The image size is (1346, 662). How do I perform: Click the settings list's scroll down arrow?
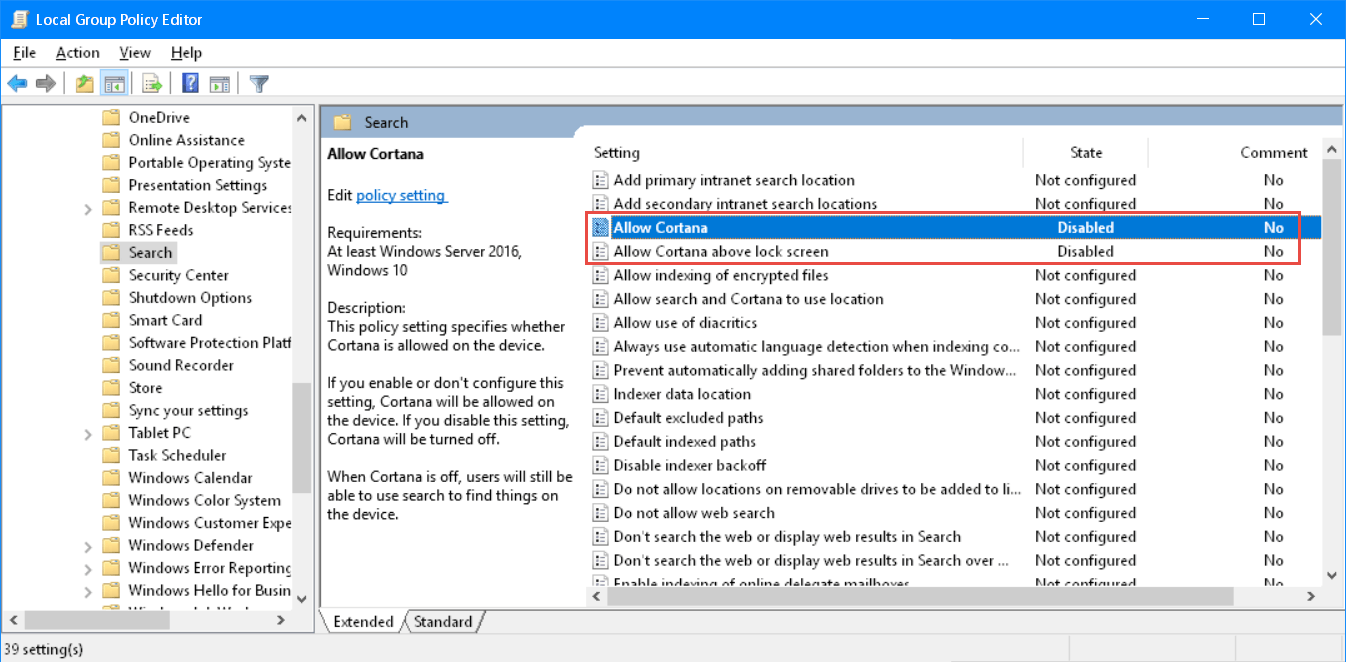(x=1331, y=575)
